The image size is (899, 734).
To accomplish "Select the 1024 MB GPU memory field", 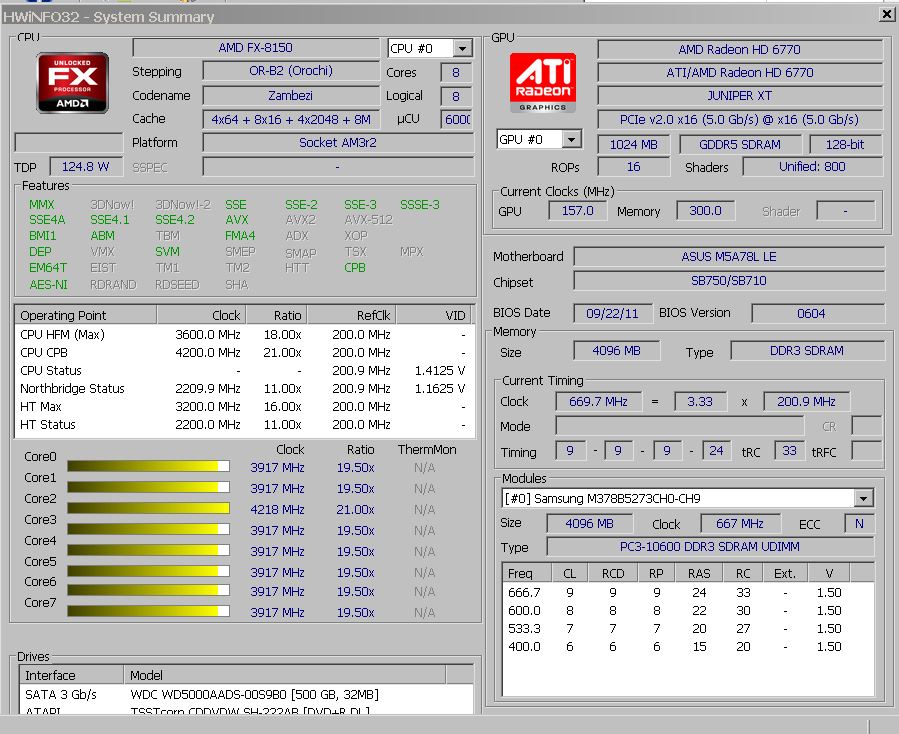I will (634, 145).
